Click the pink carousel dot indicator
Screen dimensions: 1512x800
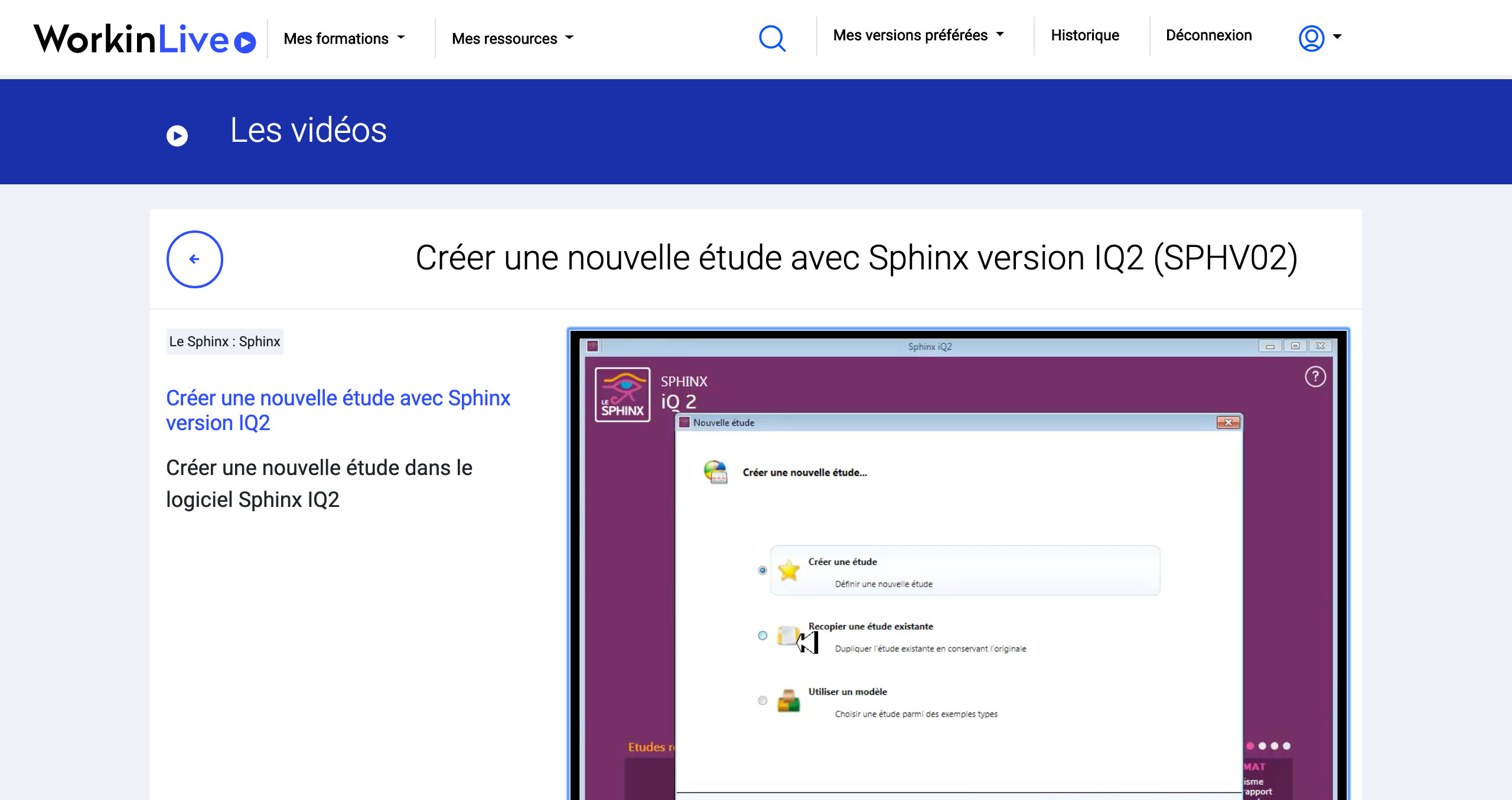click(x=1250, y=746)
